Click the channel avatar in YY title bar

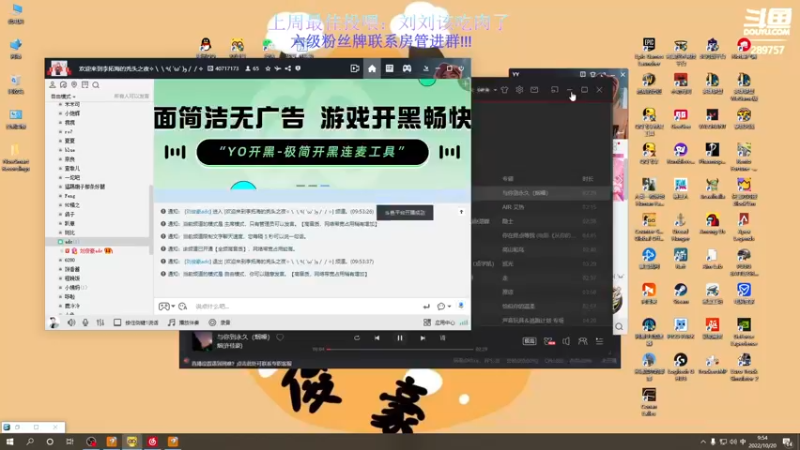point(59,68)
